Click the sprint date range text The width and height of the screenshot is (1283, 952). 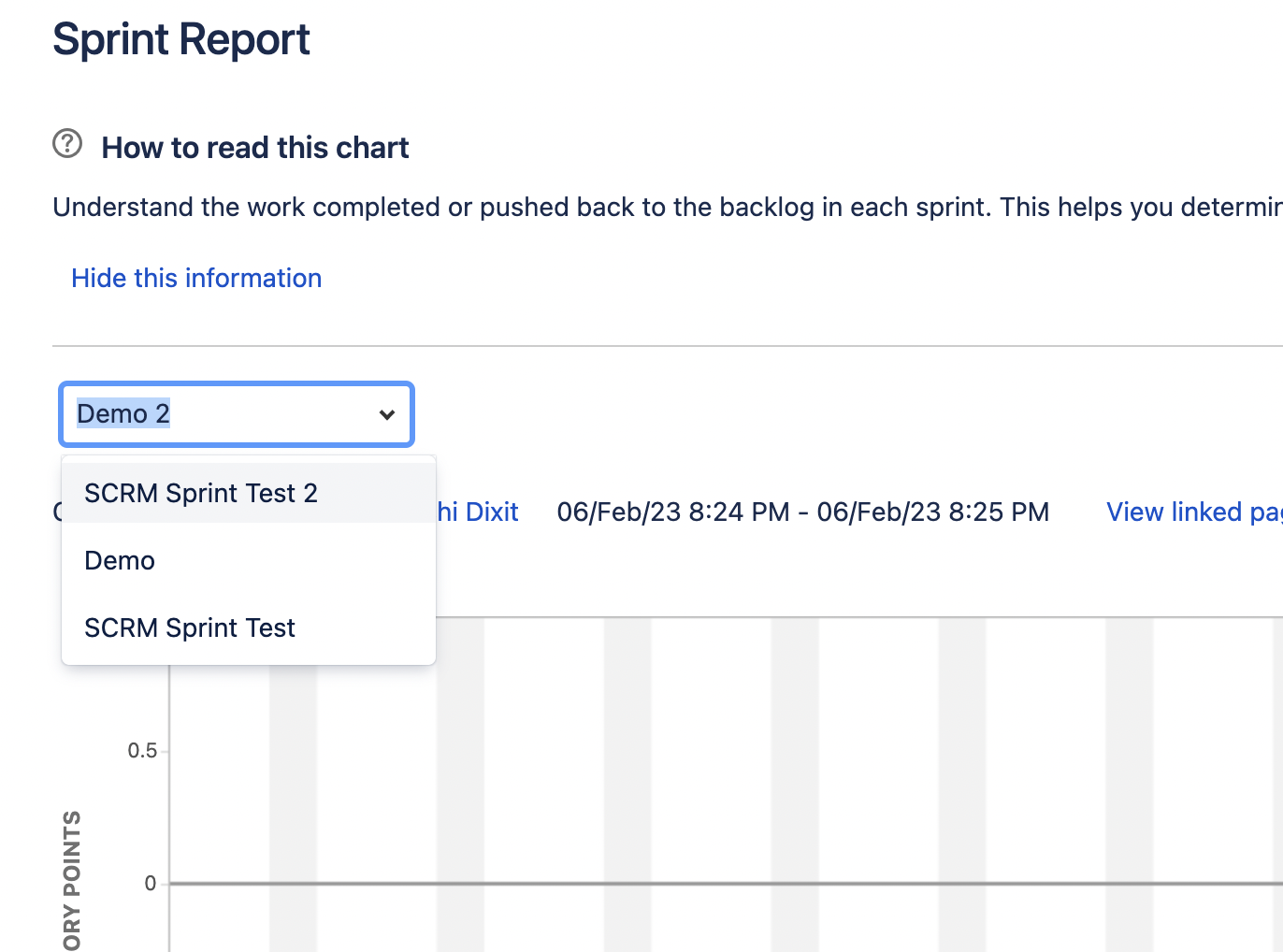(x=802, y=512)
